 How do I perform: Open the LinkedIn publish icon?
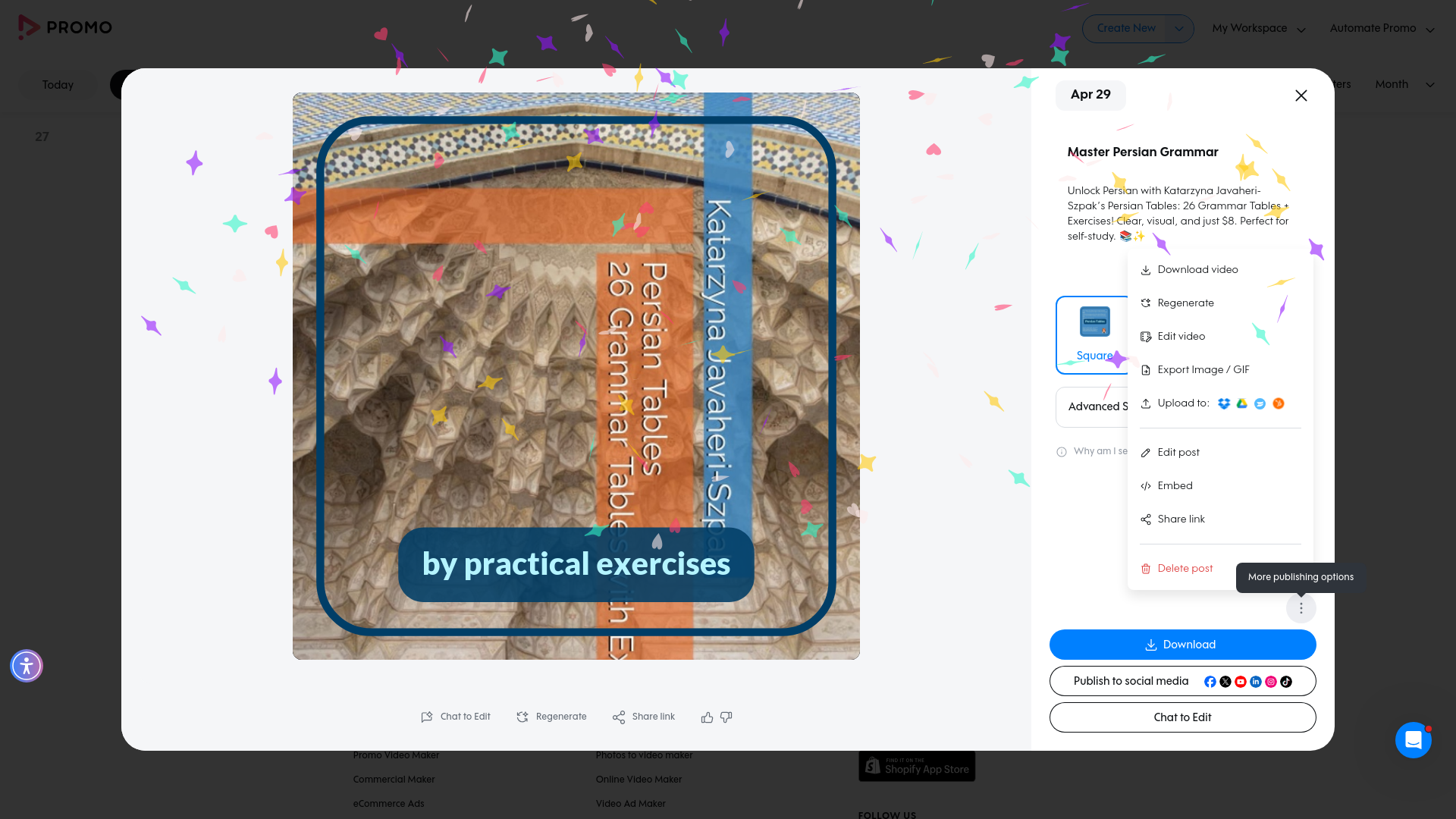[x=1256, y=682]
